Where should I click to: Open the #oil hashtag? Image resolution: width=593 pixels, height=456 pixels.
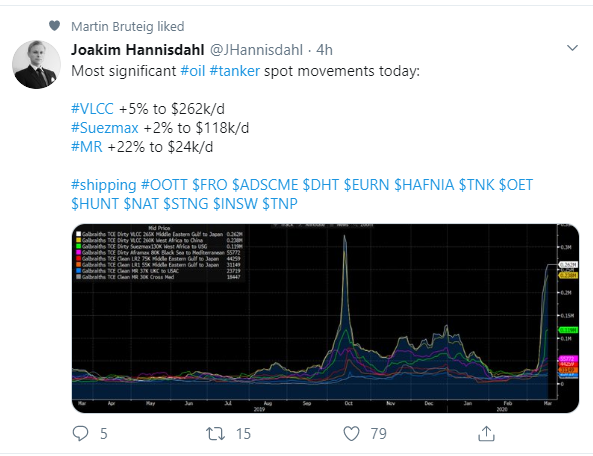[193, 71]
